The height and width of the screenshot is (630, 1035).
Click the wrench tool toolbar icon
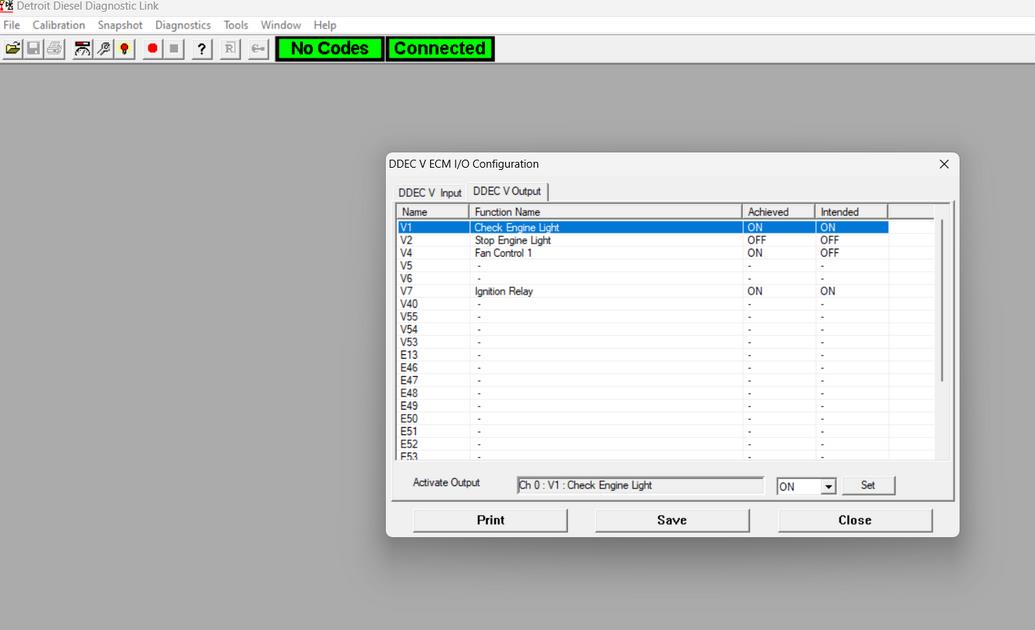[x=104, y=49]
